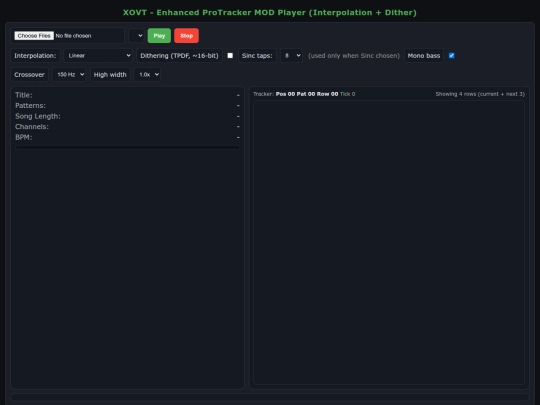
Task: Click the song progress bar below BPM
Action: 127,147
